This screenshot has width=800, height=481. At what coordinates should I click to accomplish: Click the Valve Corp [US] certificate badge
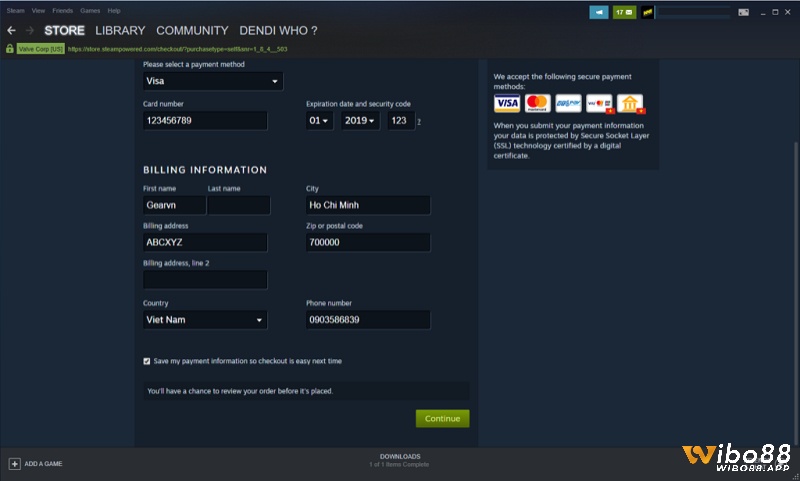point(40,49)
